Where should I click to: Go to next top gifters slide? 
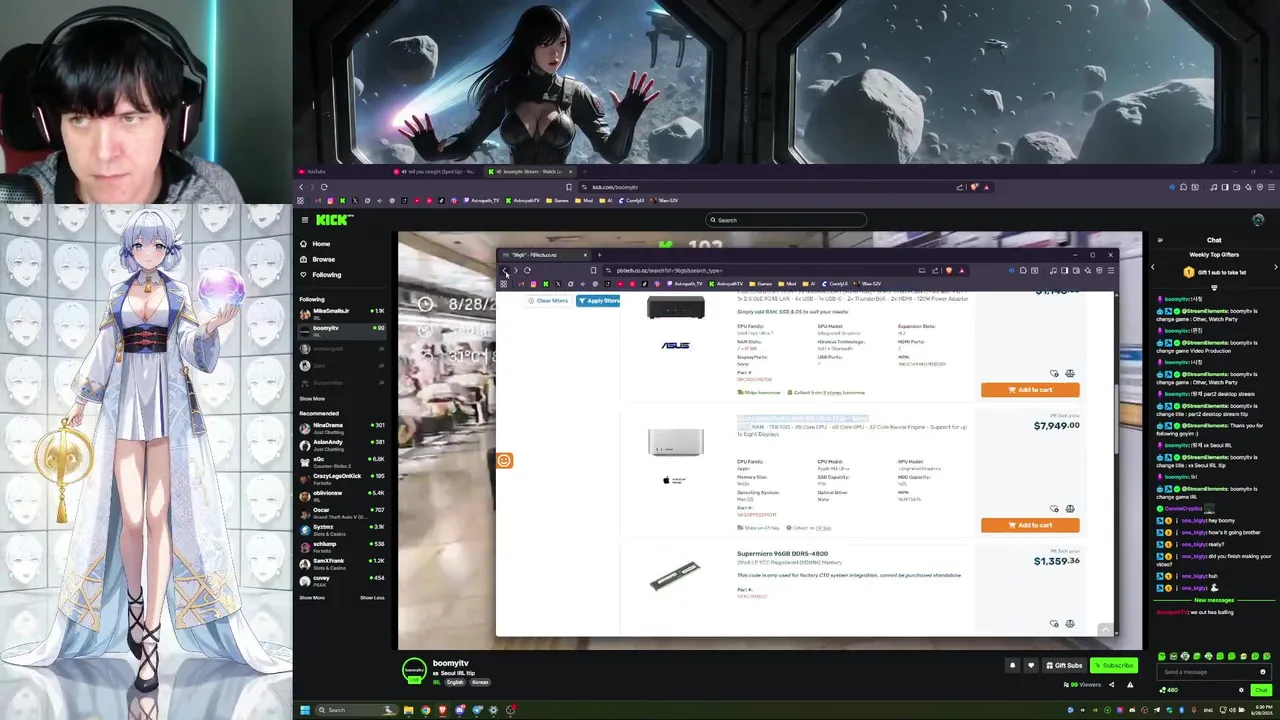[1275, 267]
